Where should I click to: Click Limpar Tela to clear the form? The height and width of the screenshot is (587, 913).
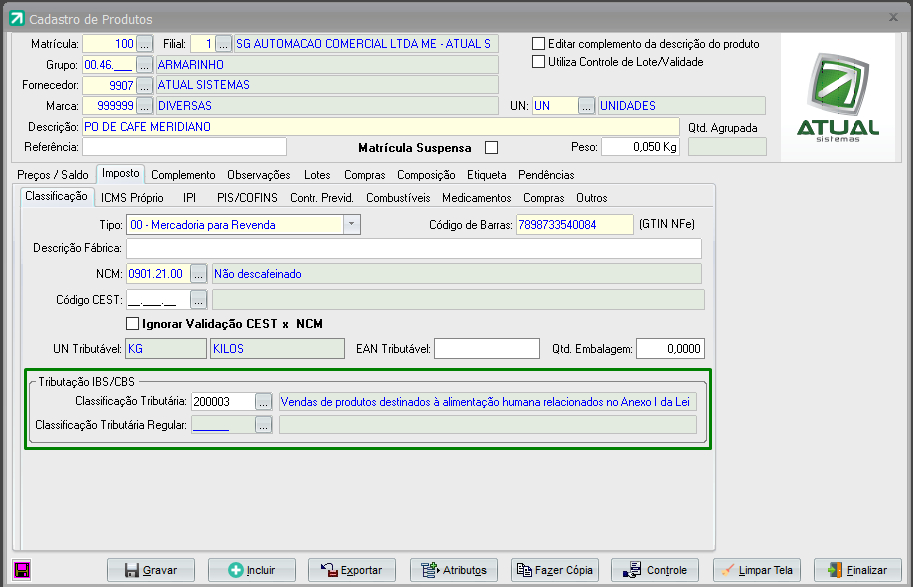click(756, 570)
